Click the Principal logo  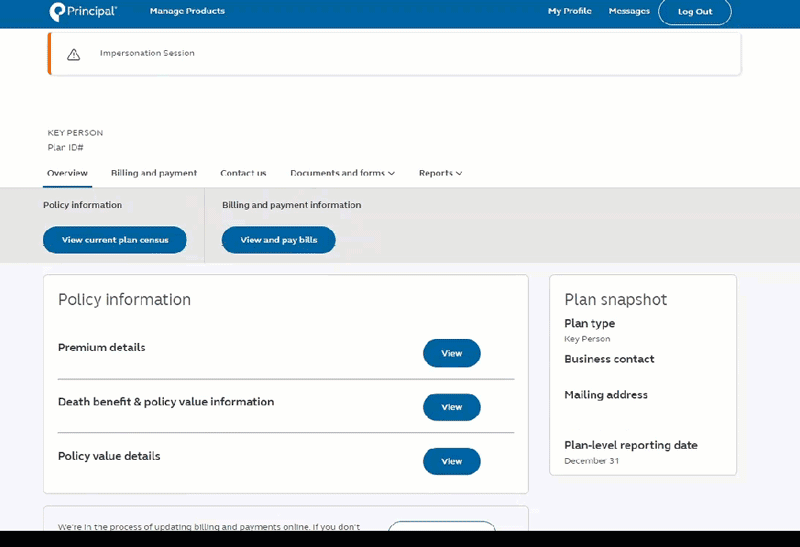pos(83,12)
